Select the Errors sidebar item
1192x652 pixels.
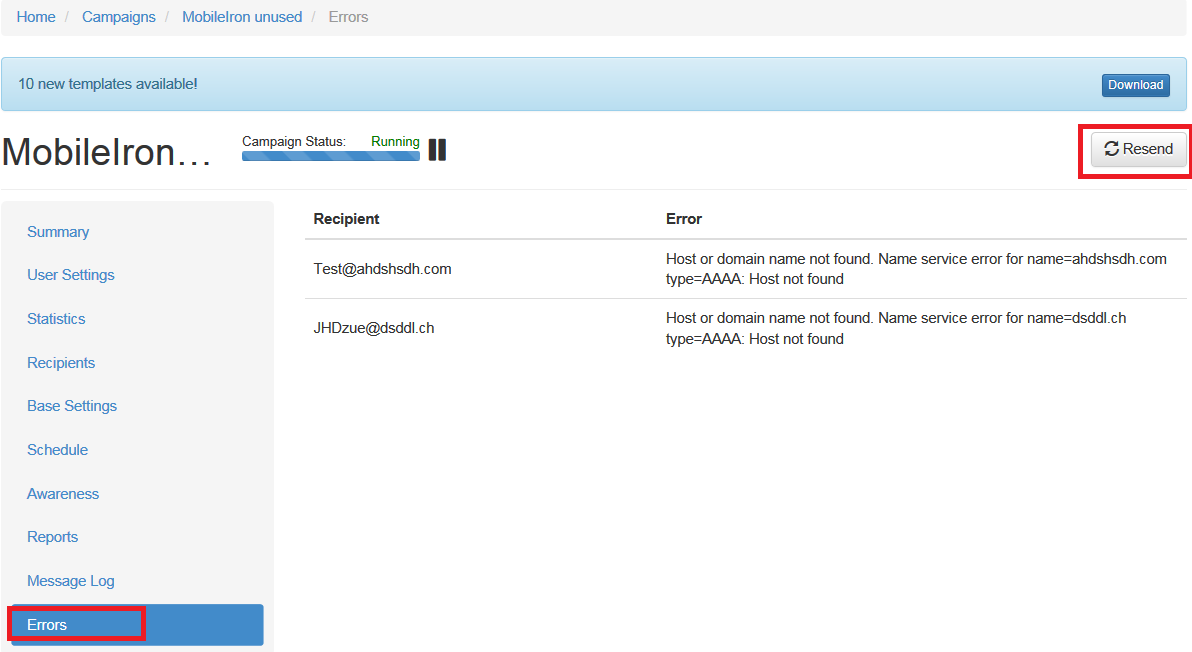[x=138, y=625]
